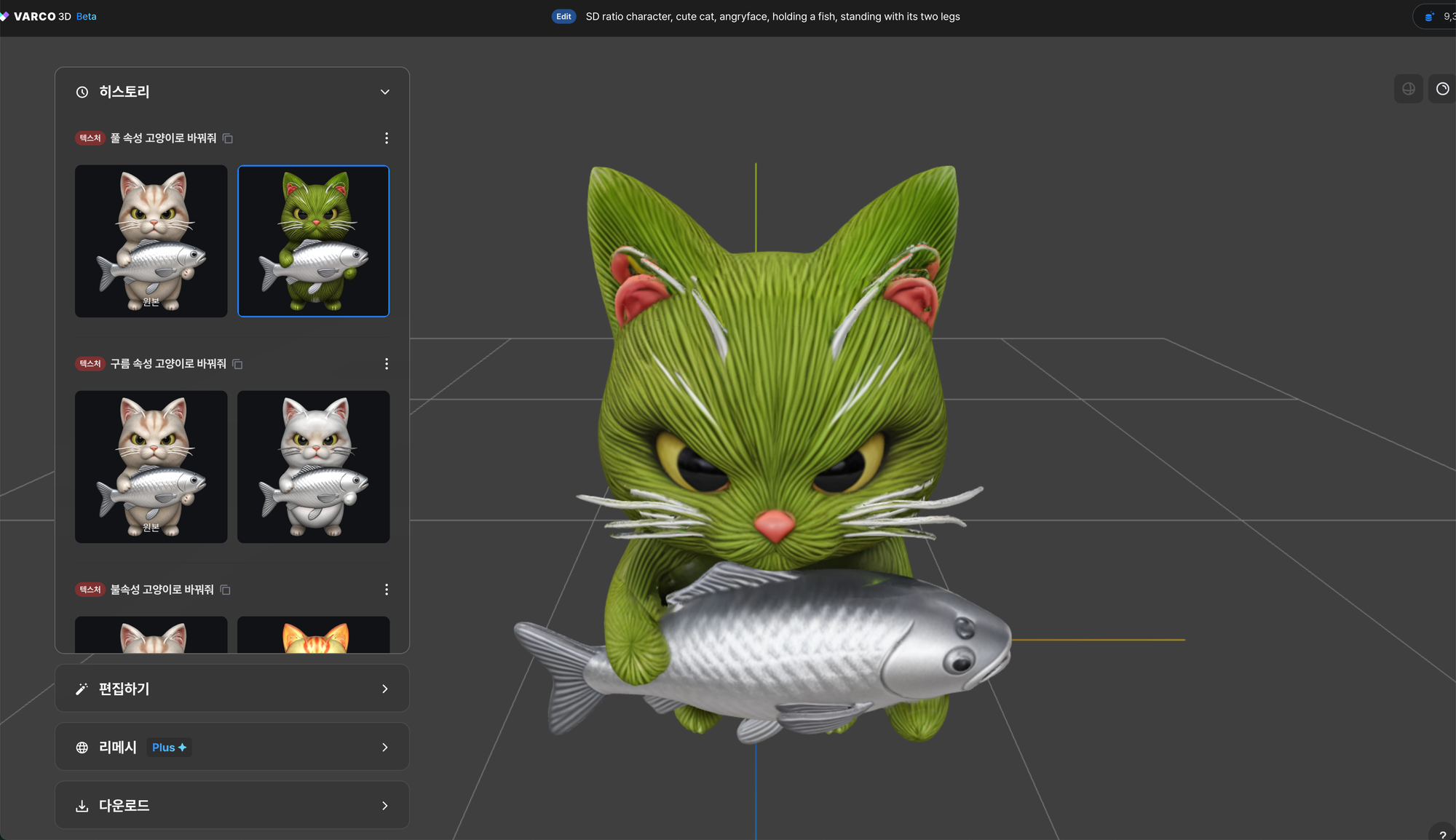Open more options for 풀 속성 entry
Screen dimensions: 1456x840
coord(387,138)
